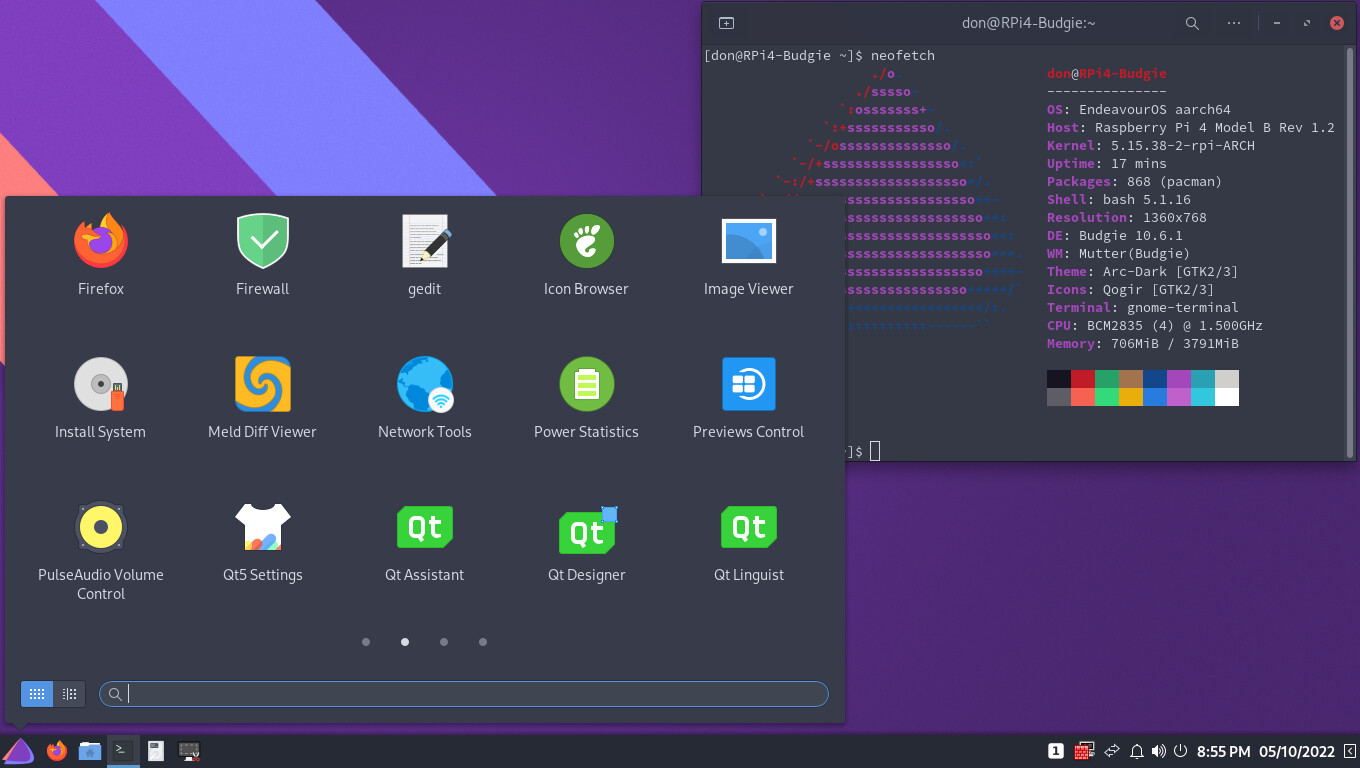This screenshot has height=768, width=1360.
Task: Open the power menu in system tray
Action: (1180, 751)
